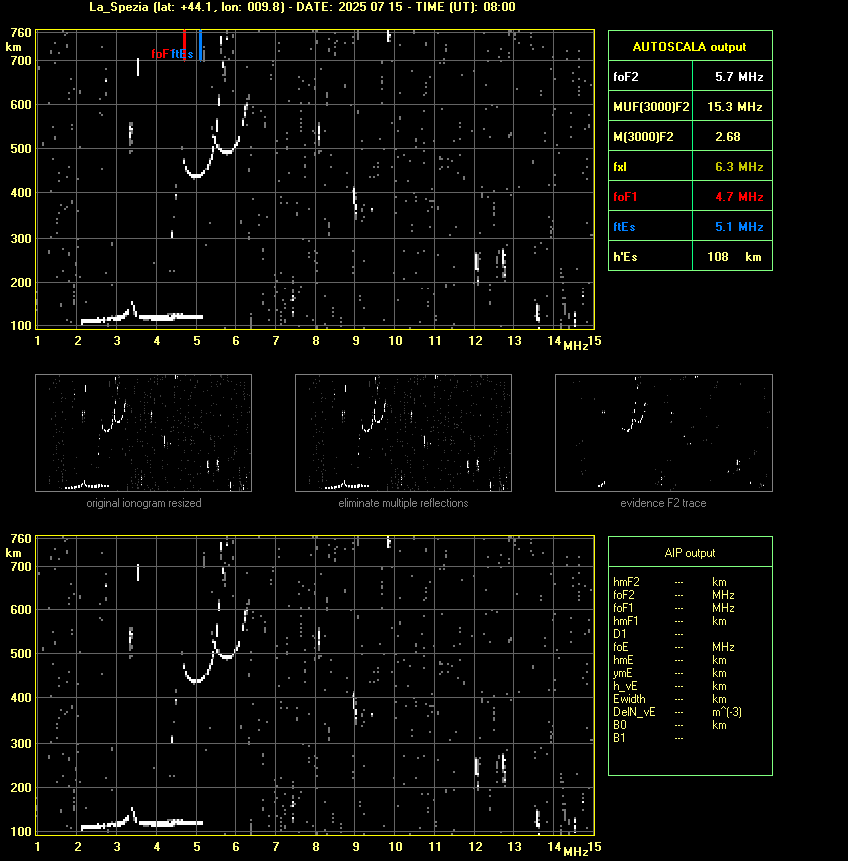
Task: Select the fxI value 6.3 MHz
Action: tap(739, 166)
